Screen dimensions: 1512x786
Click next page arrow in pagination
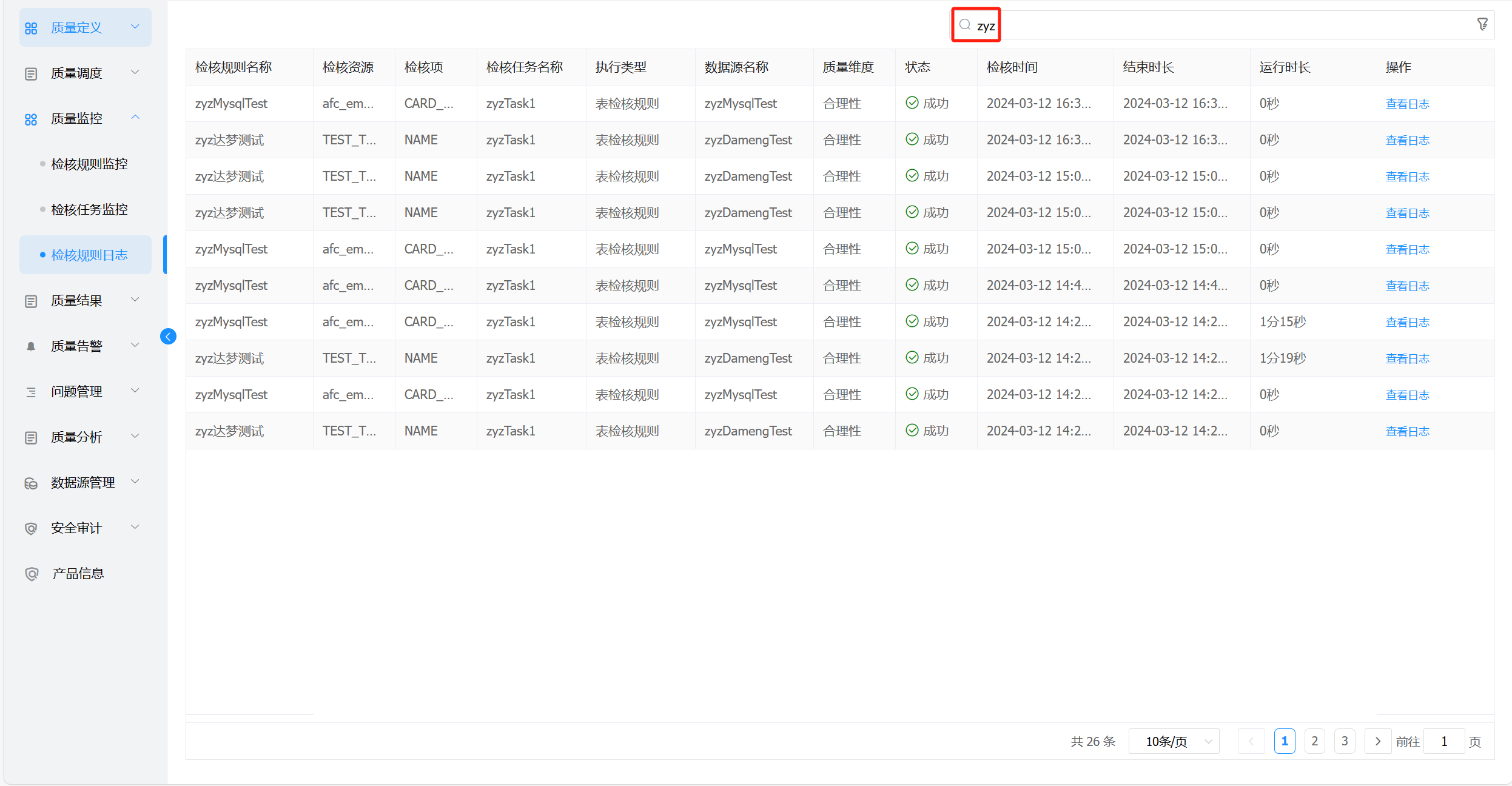tap(1377, 741)
